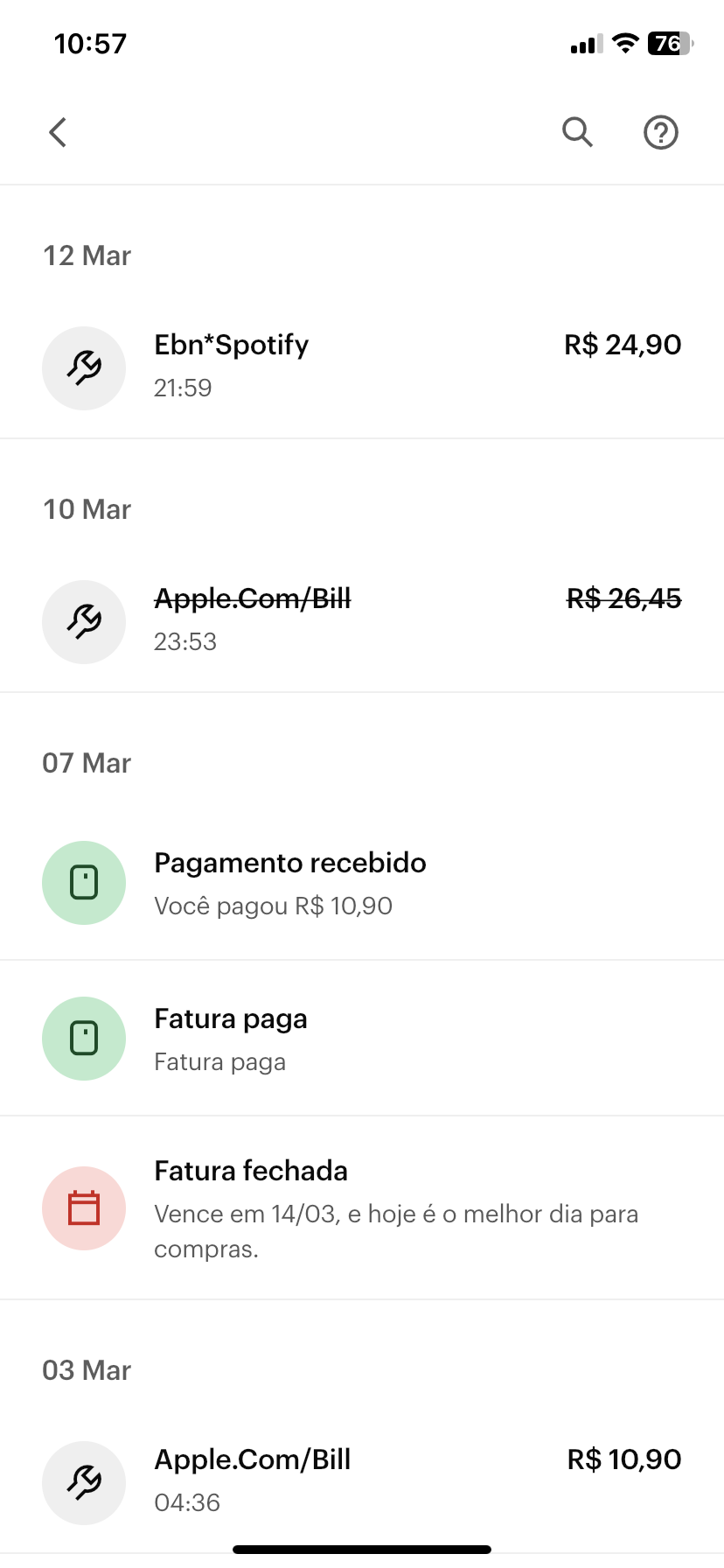Open the Fatura paga entry title
Viewport: 724px width, 1568px height.
[231, 1018]
